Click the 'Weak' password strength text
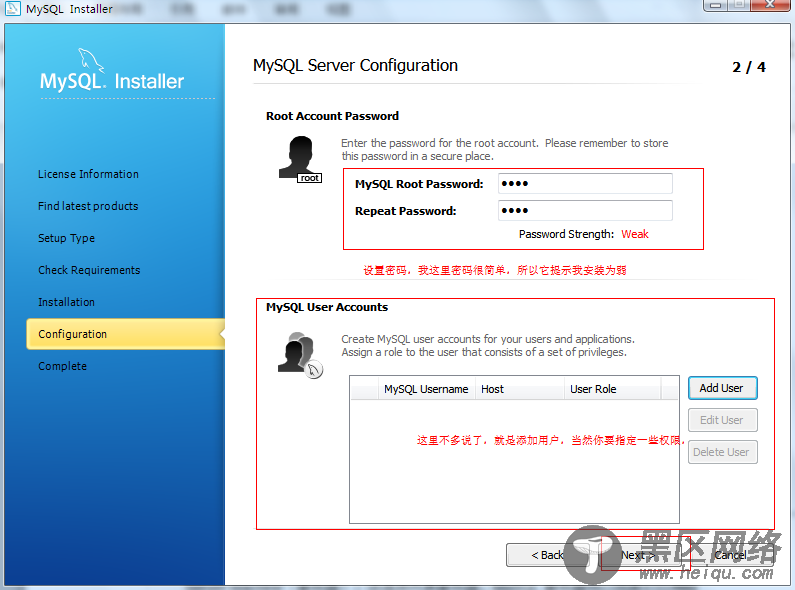Screen dimensions: 795x590 tap(635, 234)
